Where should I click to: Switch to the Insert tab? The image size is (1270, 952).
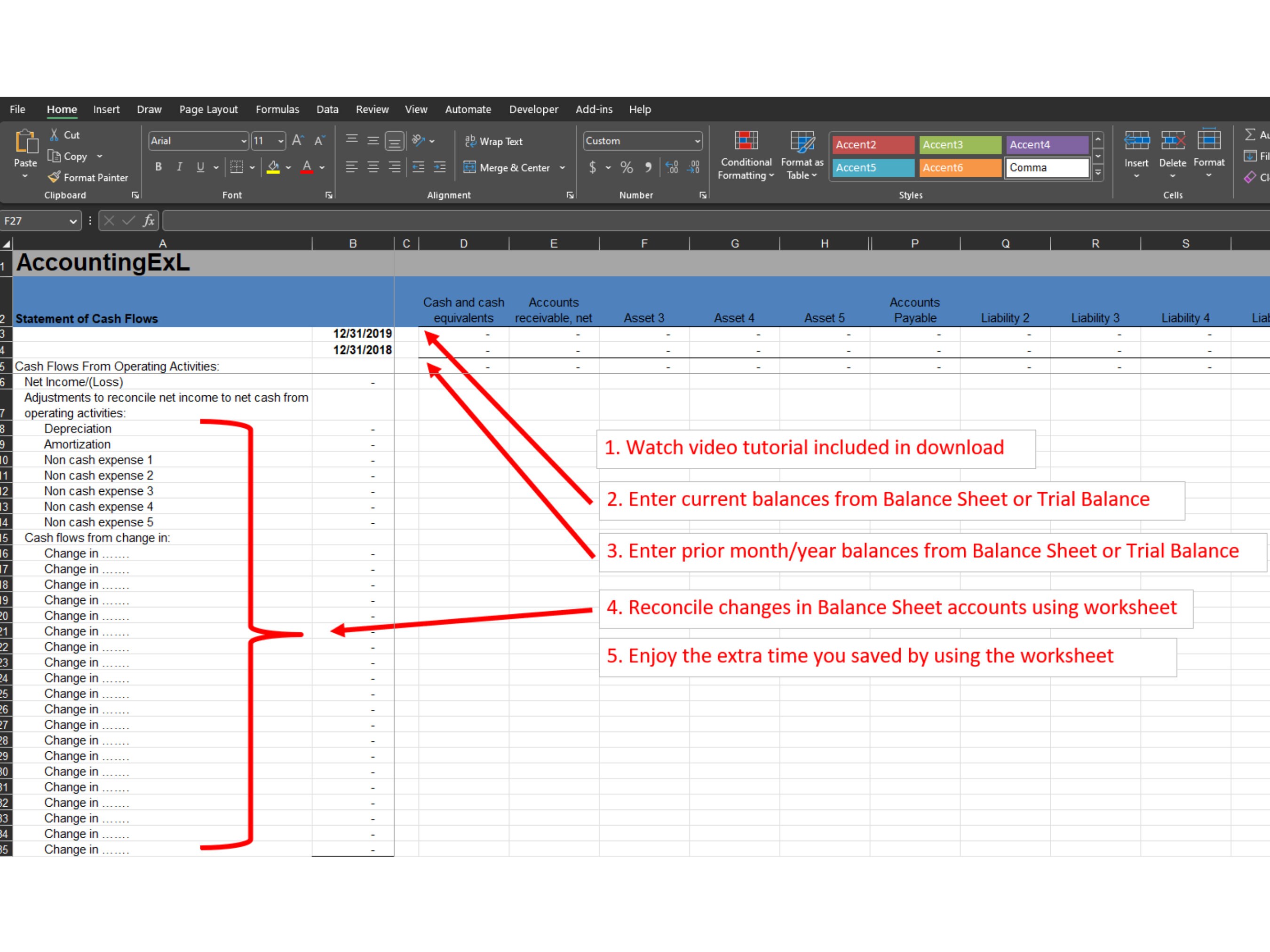pos(106,109)
